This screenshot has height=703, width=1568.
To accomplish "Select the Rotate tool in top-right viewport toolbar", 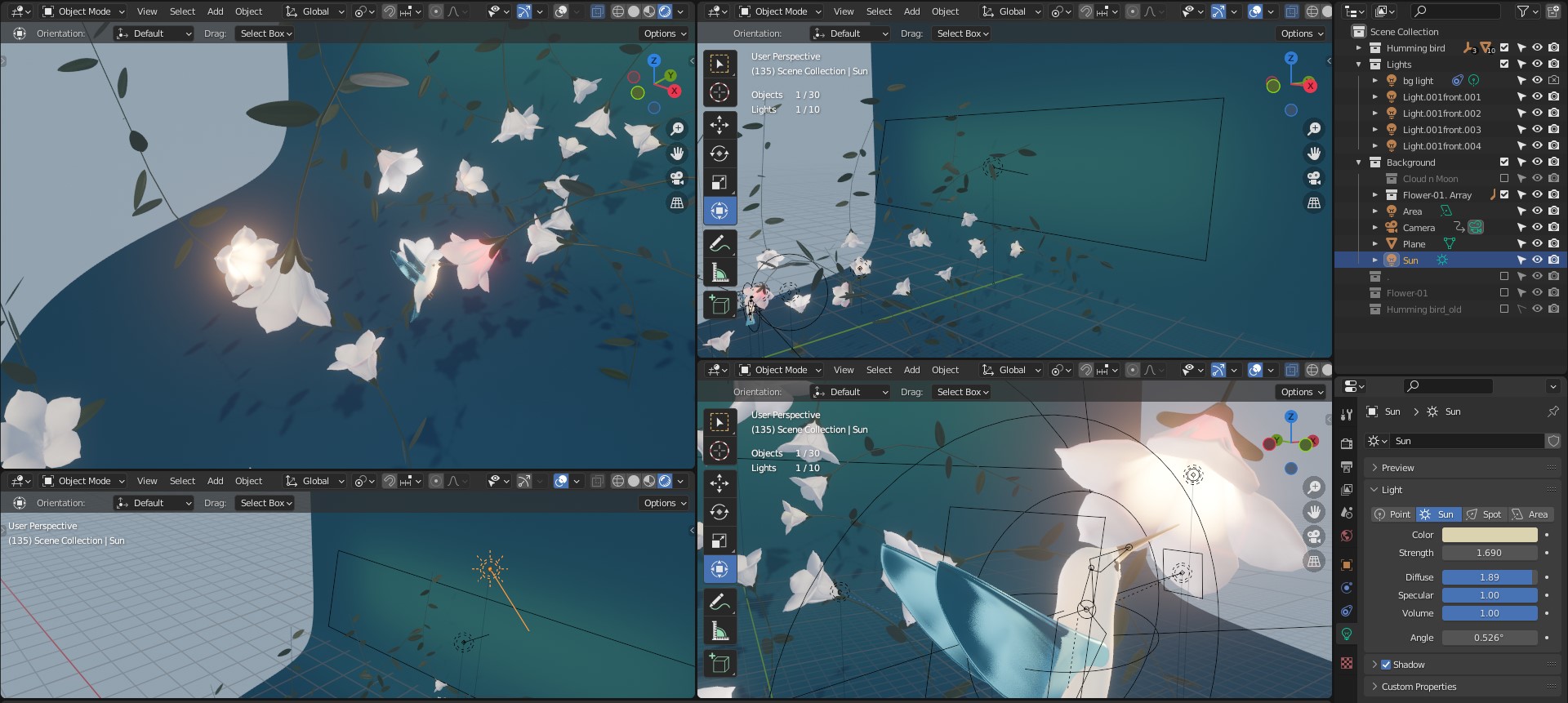I will pyautogui.click(x=719, y=154).
